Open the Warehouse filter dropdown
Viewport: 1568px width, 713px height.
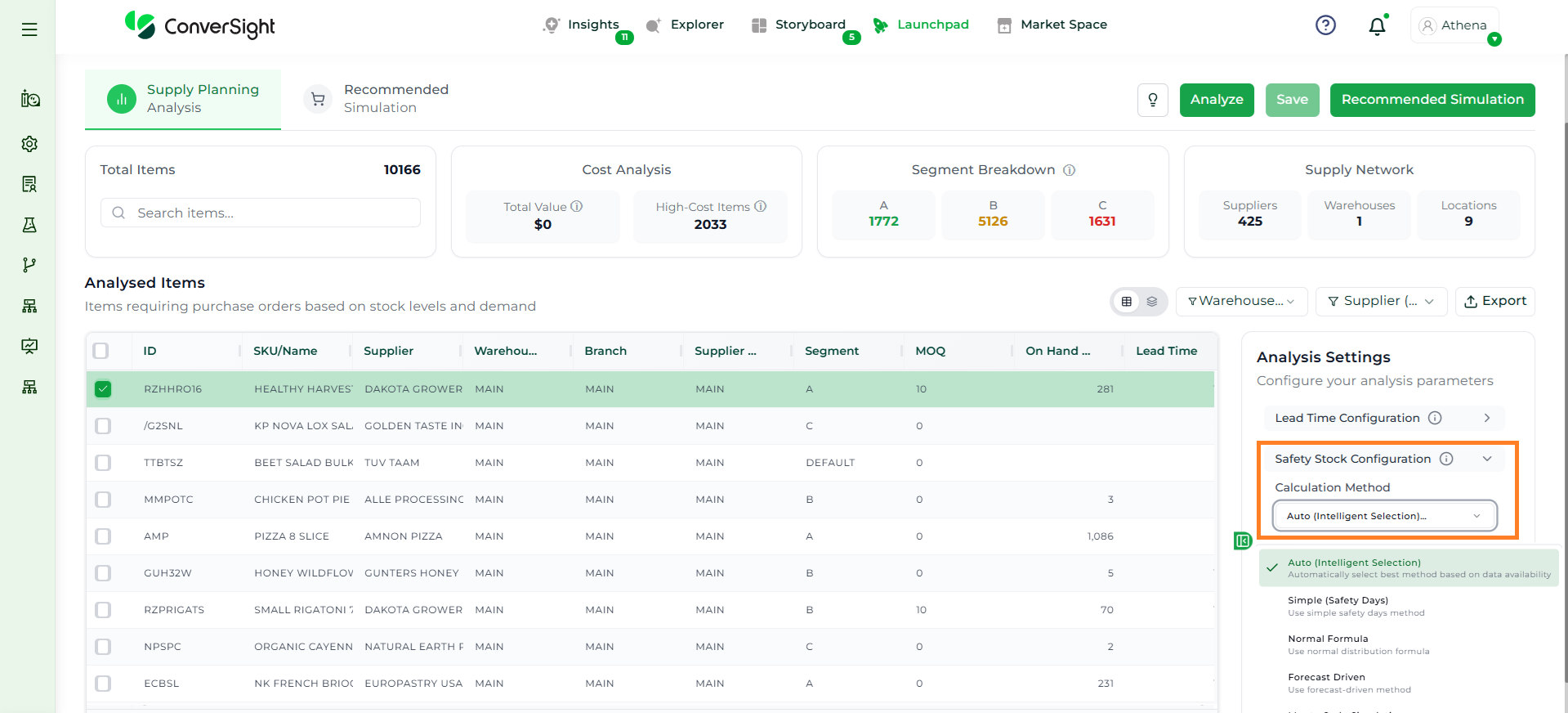[1241, 302]
